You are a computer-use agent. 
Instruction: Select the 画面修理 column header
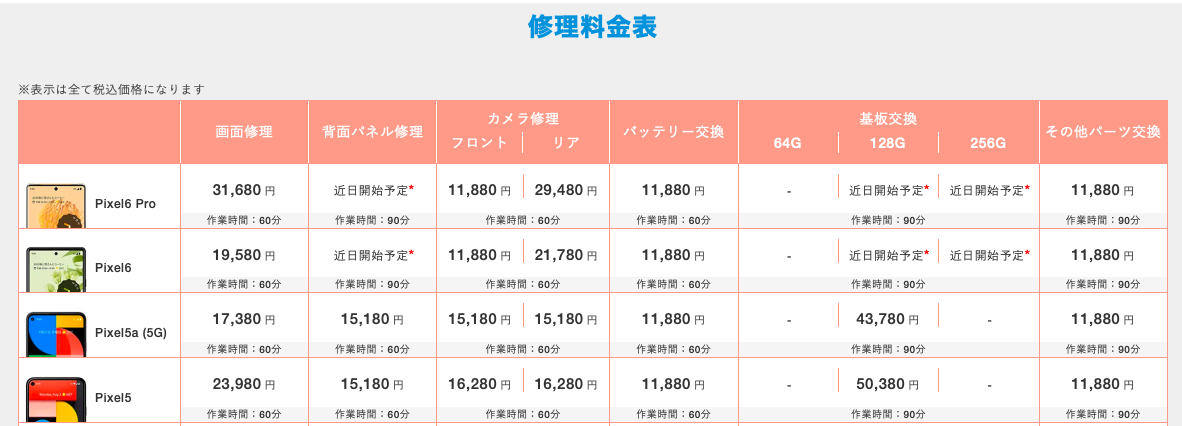[x=244, y=132]
